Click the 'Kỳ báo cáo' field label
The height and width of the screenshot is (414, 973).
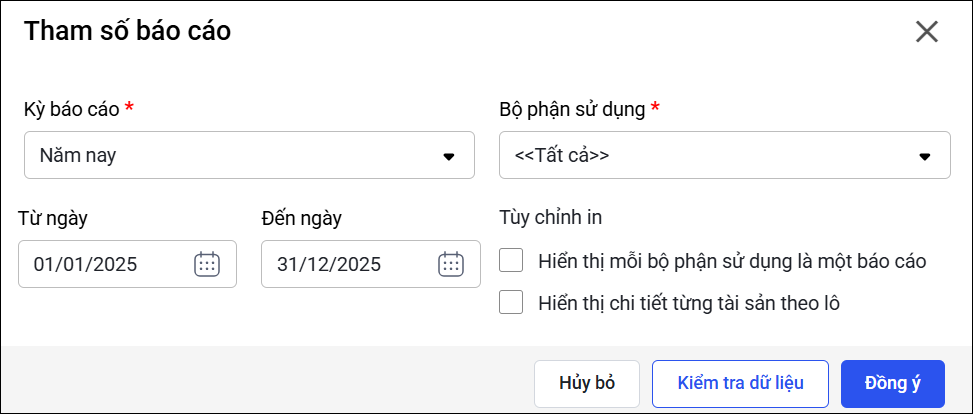click(x=72, y=108)
